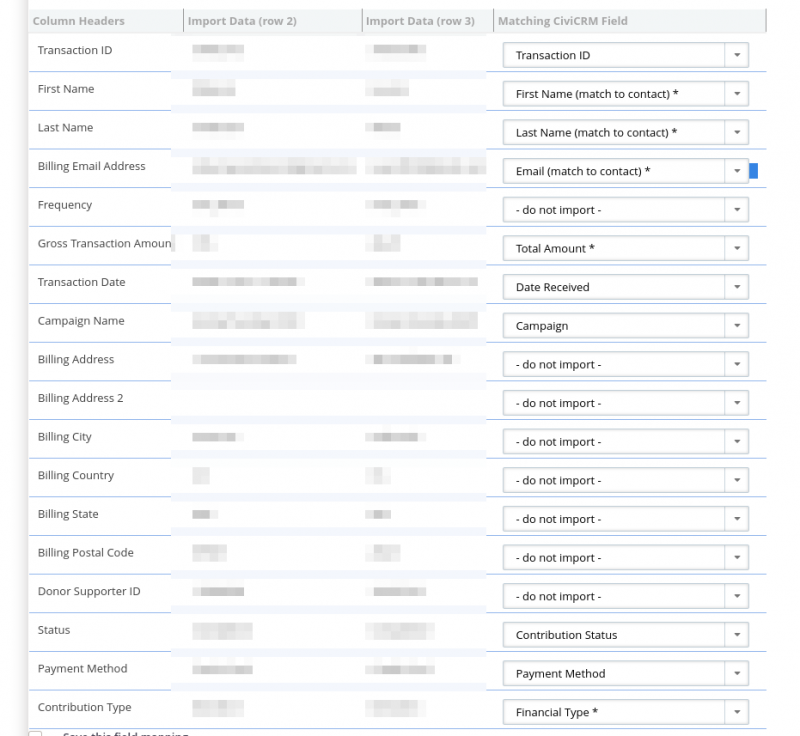Choose field for Billing State row
800x736 pixels.
coord(626,519)
